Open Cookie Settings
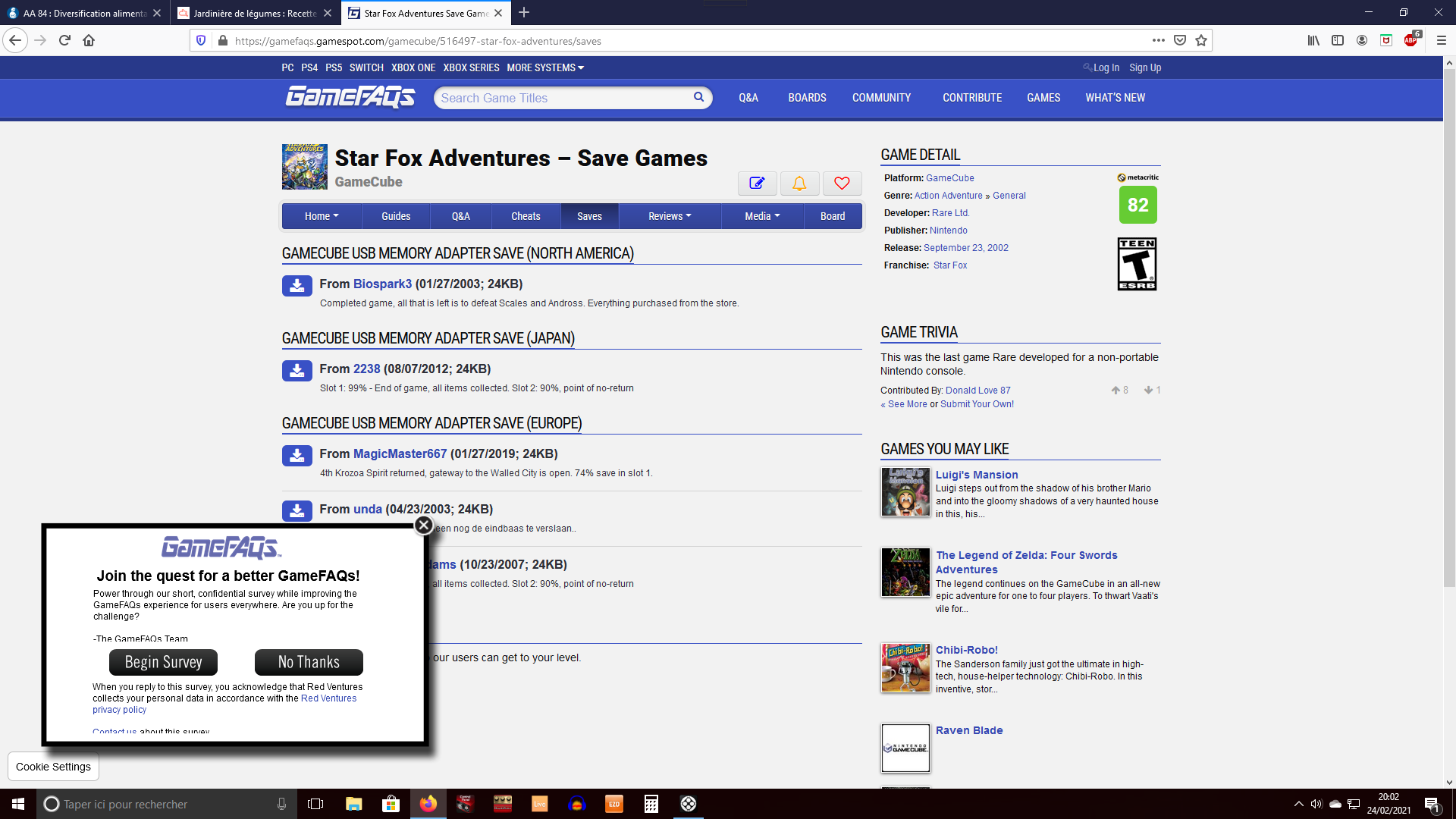 coord(53,767)
